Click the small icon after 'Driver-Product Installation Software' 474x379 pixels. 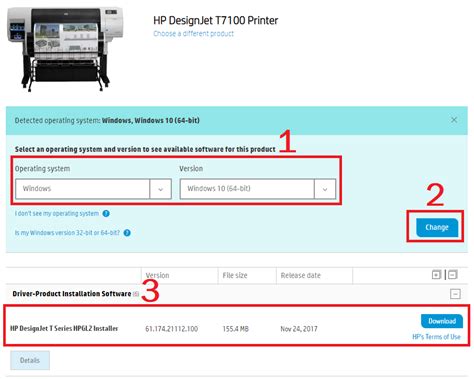click(136, 294)
